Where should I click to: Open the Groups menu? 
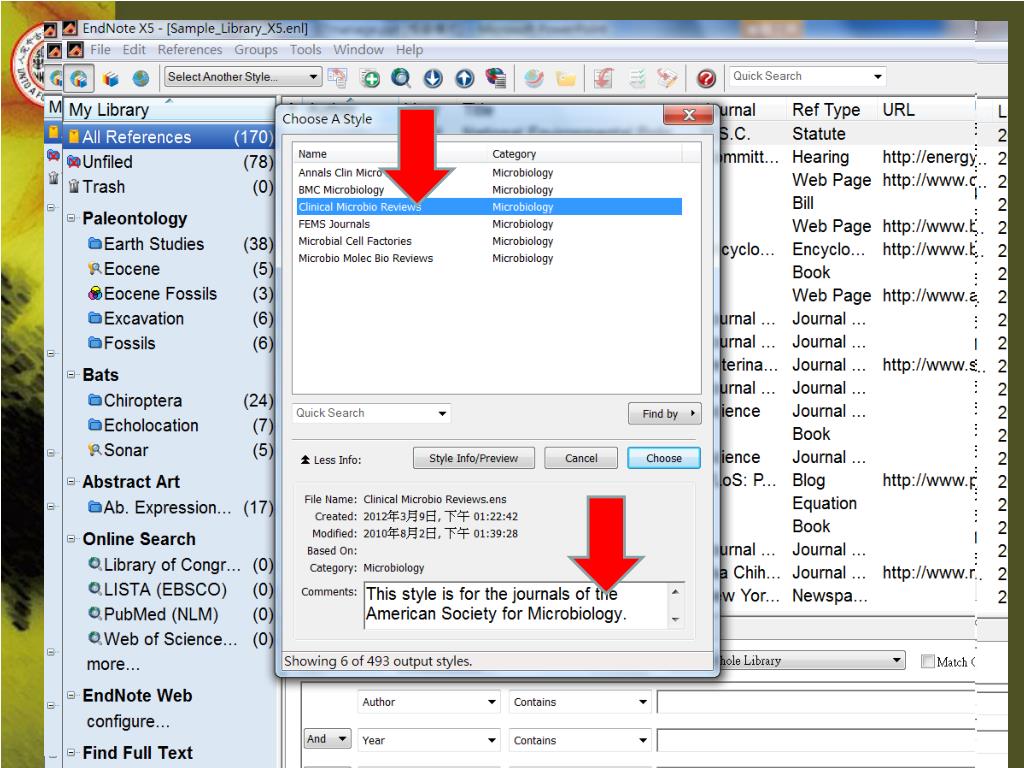point(256,50)
